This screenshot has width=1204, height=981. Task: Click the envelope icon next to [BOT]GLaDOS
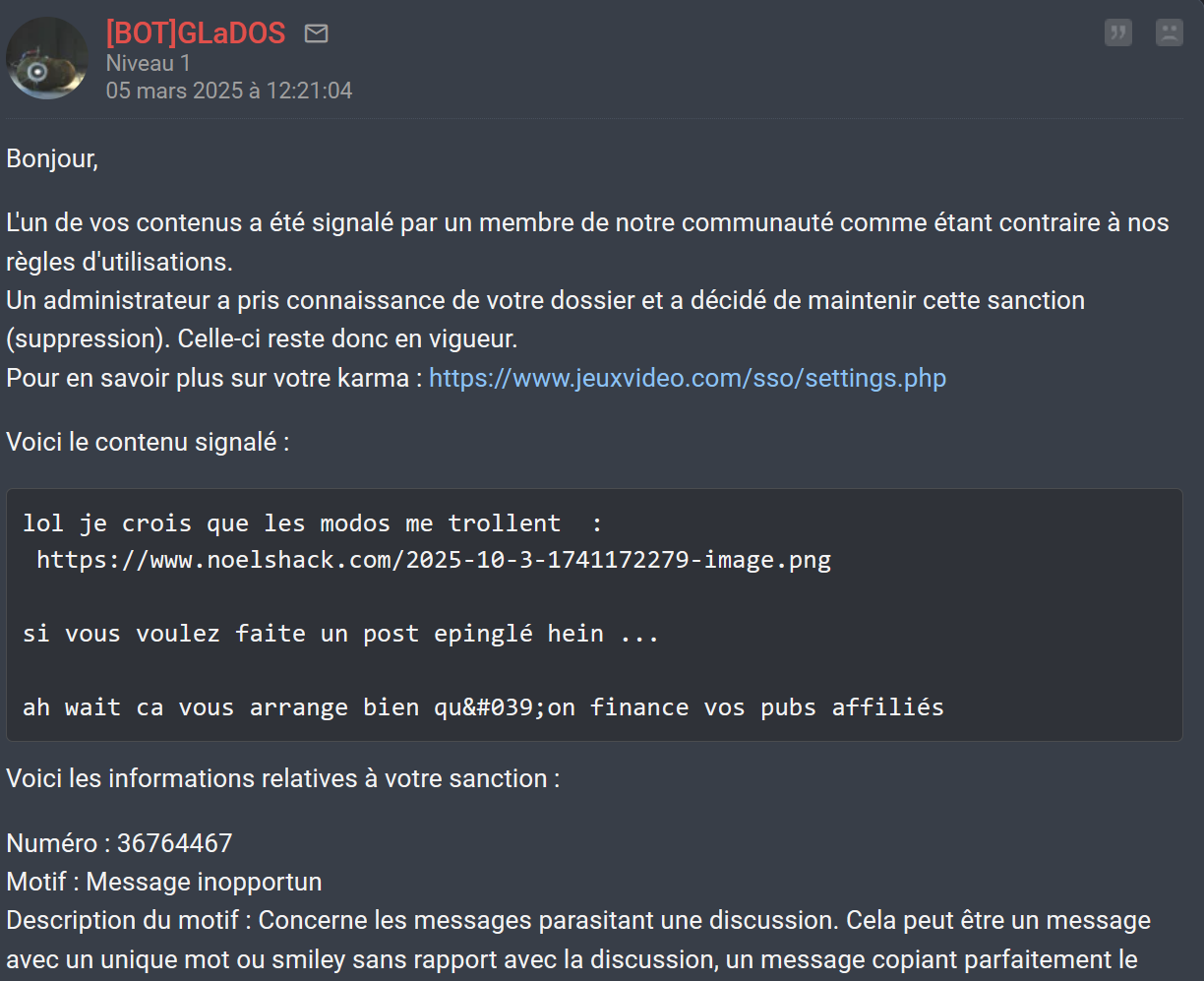316,34
